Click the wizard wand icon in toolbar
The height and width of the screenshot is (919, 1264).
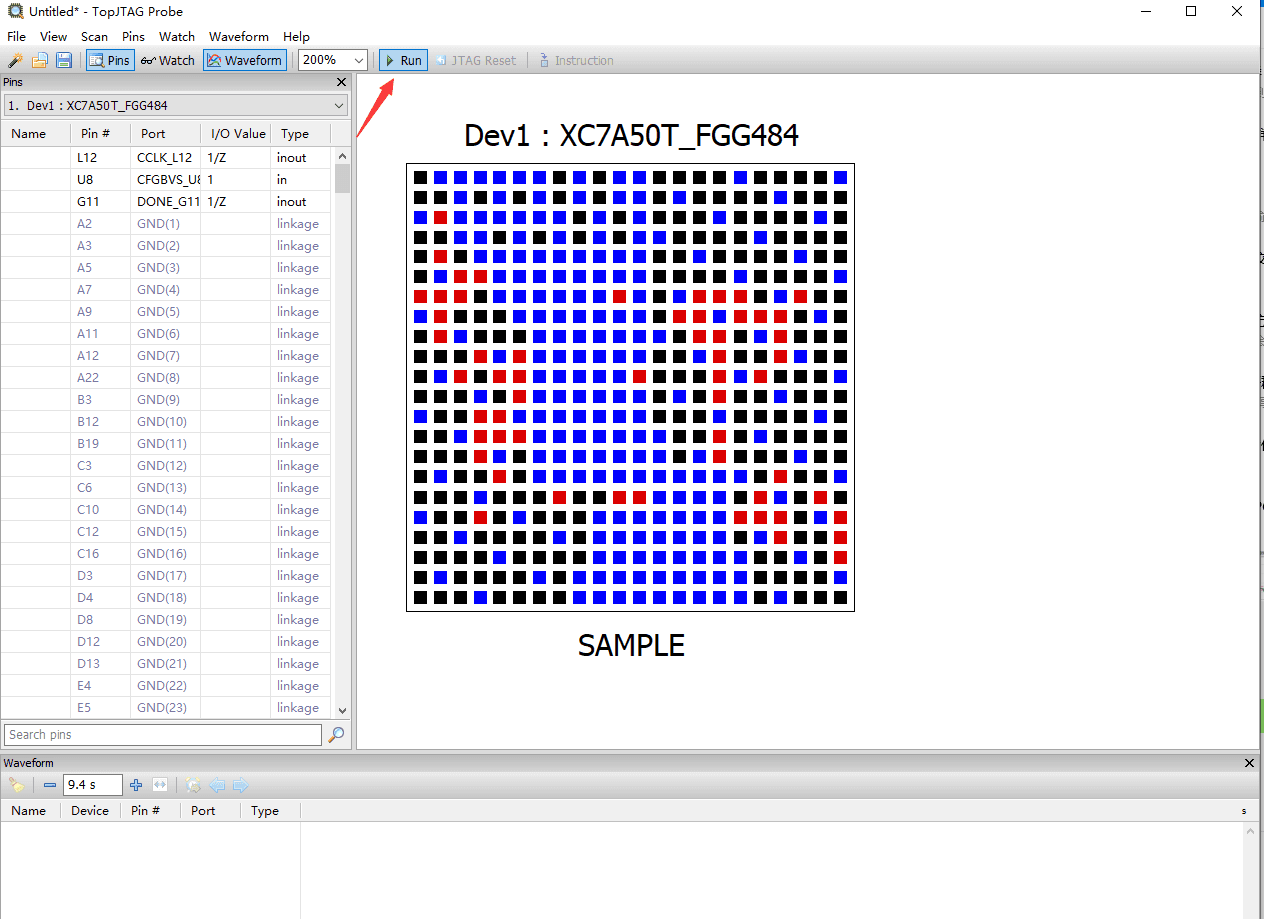[x=15, y=61]
